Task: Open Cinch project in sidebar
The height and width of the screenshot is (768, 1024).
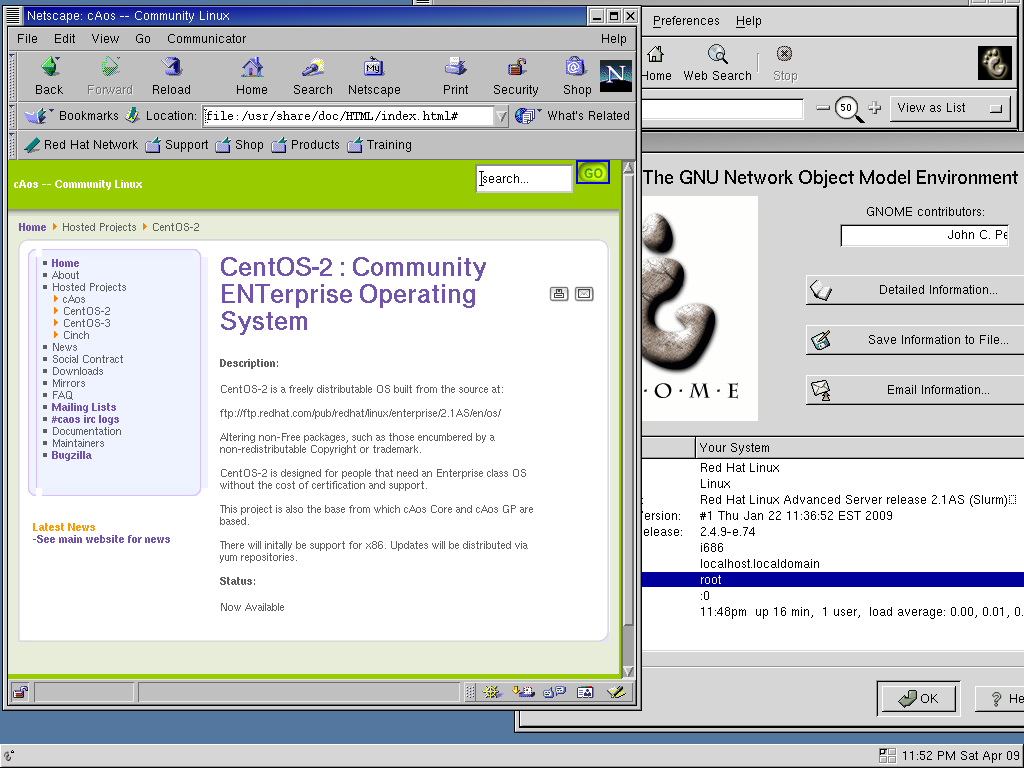Action: 76,335
